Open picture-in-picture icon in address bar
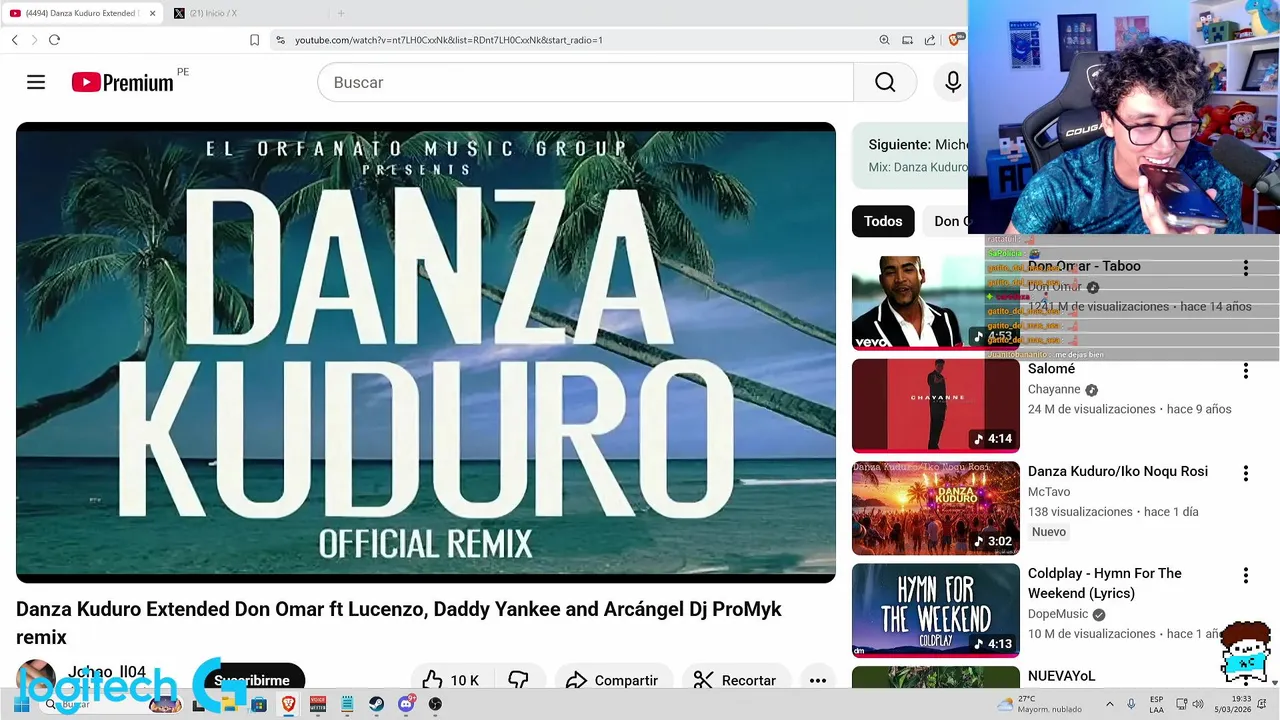1280x720 pixels. (907, 40)
